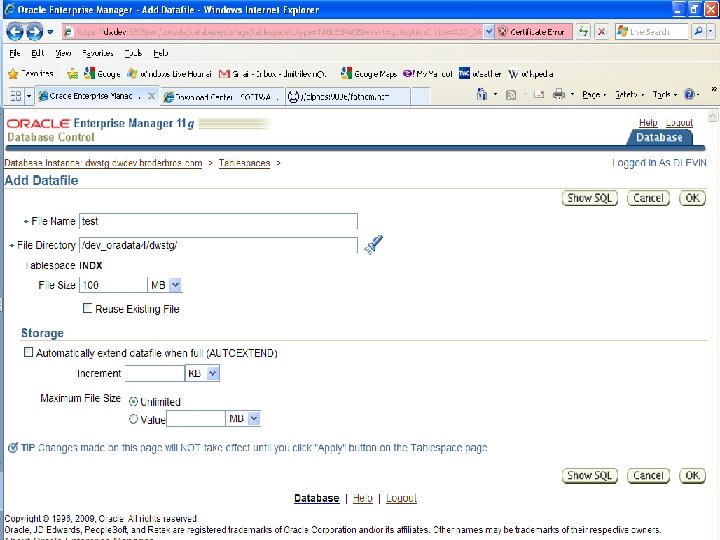Click the RSS feeds icon
Screen dimensions: 720x540
coord(511,95)
